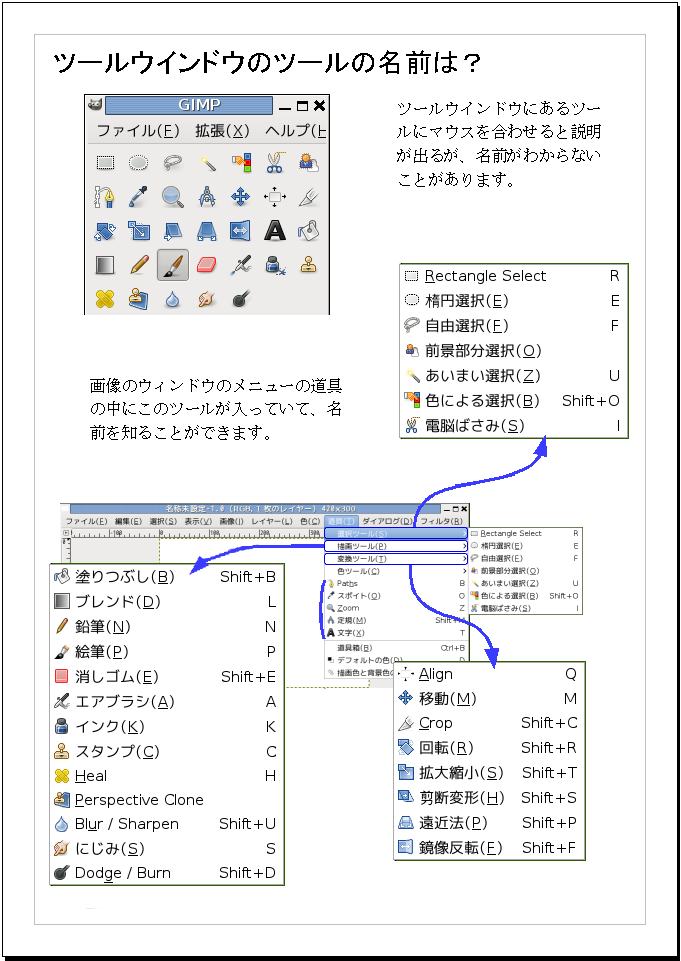The width and height of the screenshot is (681, 961).
Task: Choose スポイト(O) entry in the 道具 menu
Action: pyautogui.click(x=396, y=596)
